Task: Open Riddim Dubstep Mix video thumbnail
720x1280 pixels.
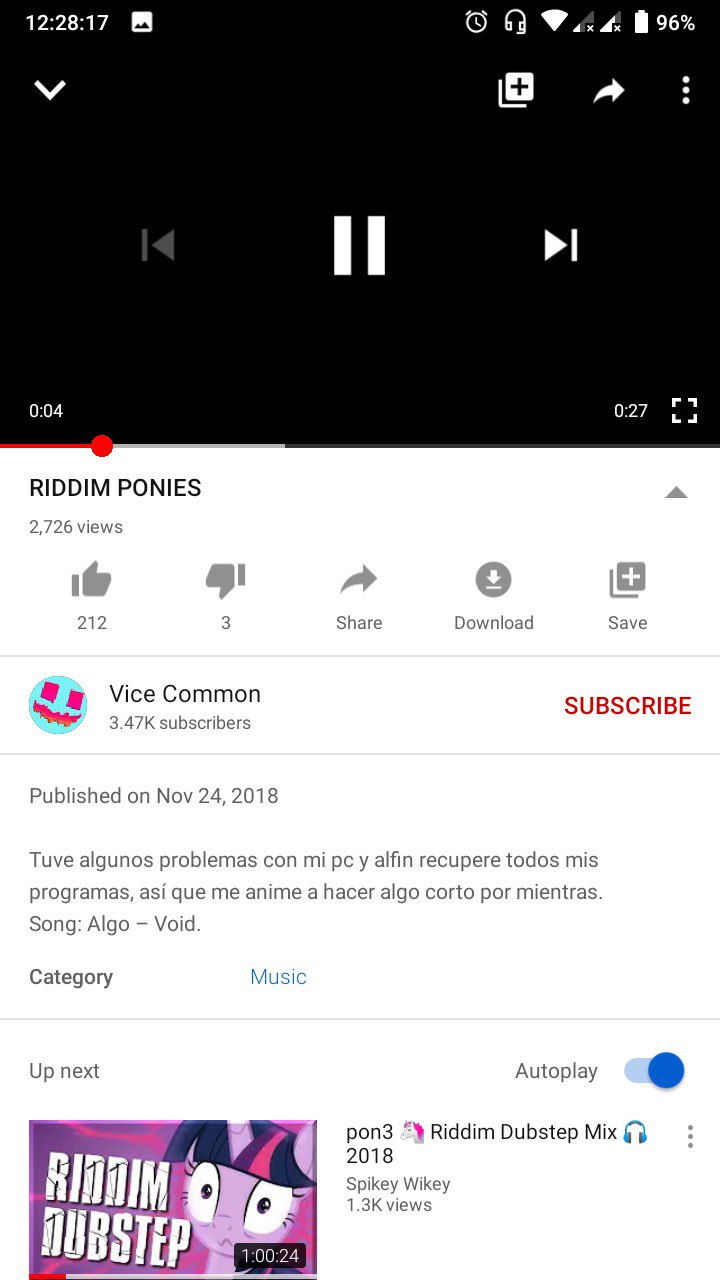Action: click(x=173, y=1199)
